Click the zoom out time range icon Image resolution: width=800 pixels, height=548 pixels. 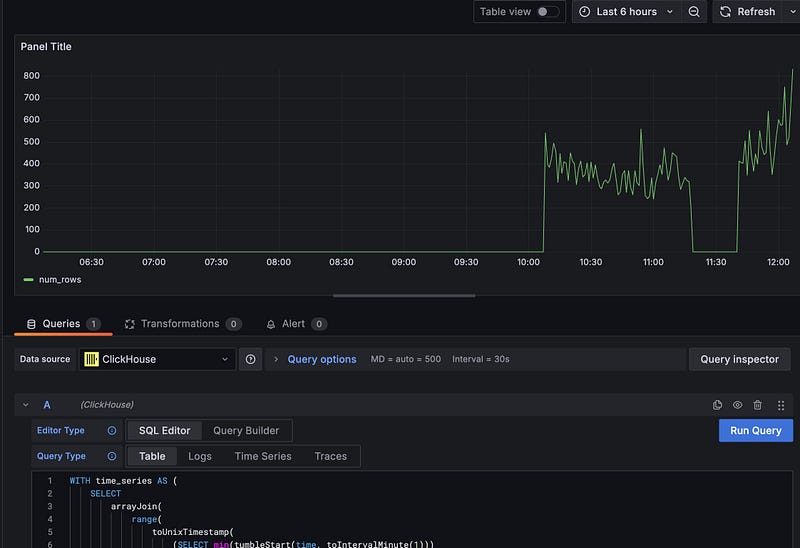694,12
